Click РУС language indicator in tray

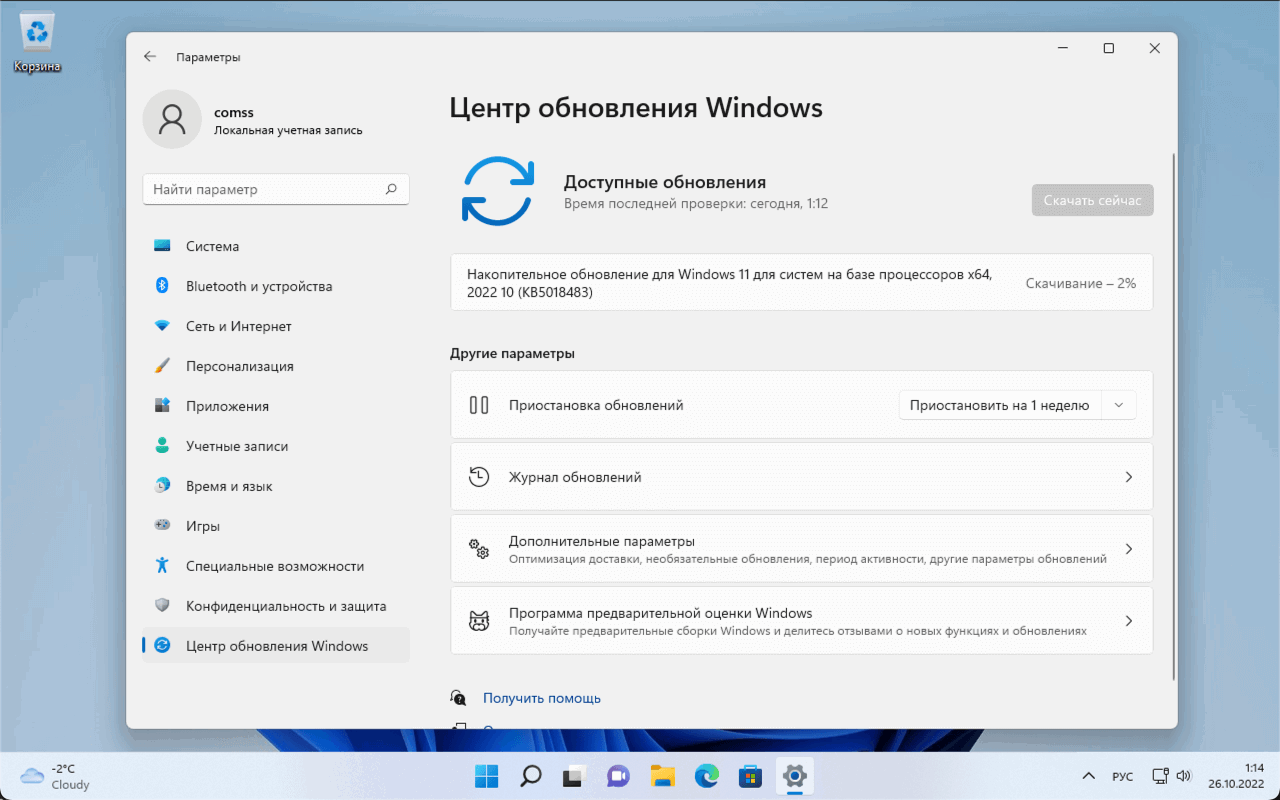point(1123,776)
